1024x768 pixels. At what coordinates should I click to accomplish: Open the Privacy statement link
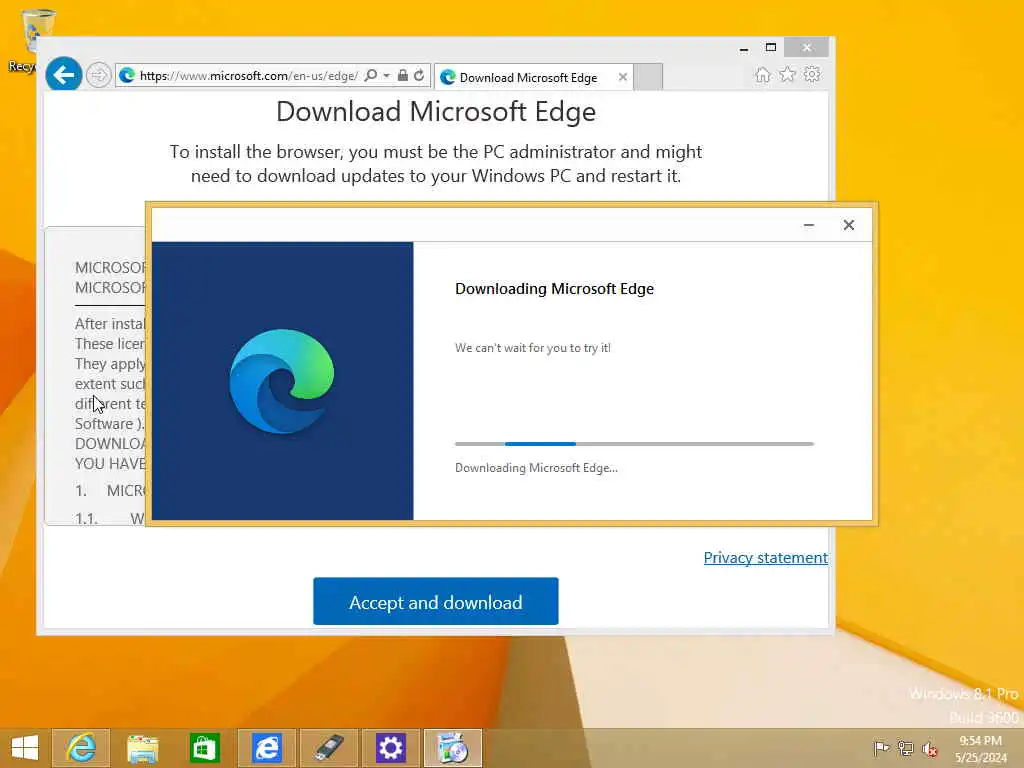[x=765, y=558]
